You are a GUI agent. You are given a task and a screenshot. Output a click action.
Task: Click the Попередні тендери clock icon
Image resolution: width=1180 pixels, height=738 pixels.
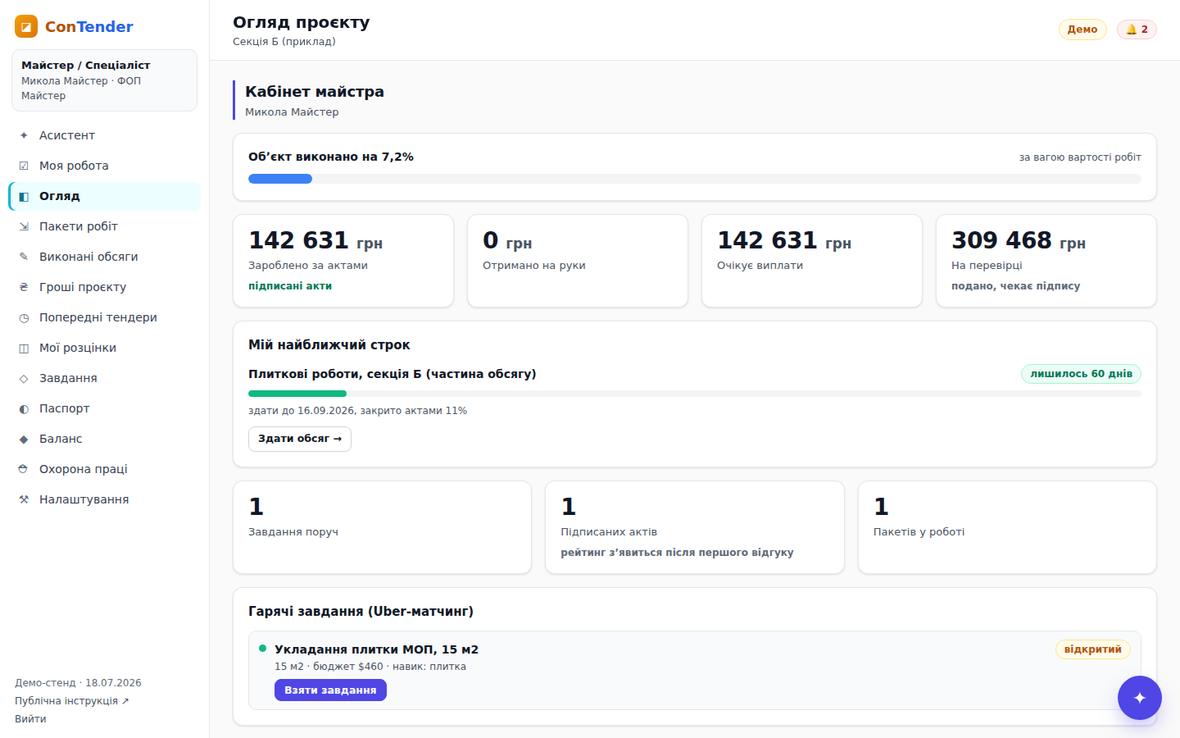[x=24, y=317]
